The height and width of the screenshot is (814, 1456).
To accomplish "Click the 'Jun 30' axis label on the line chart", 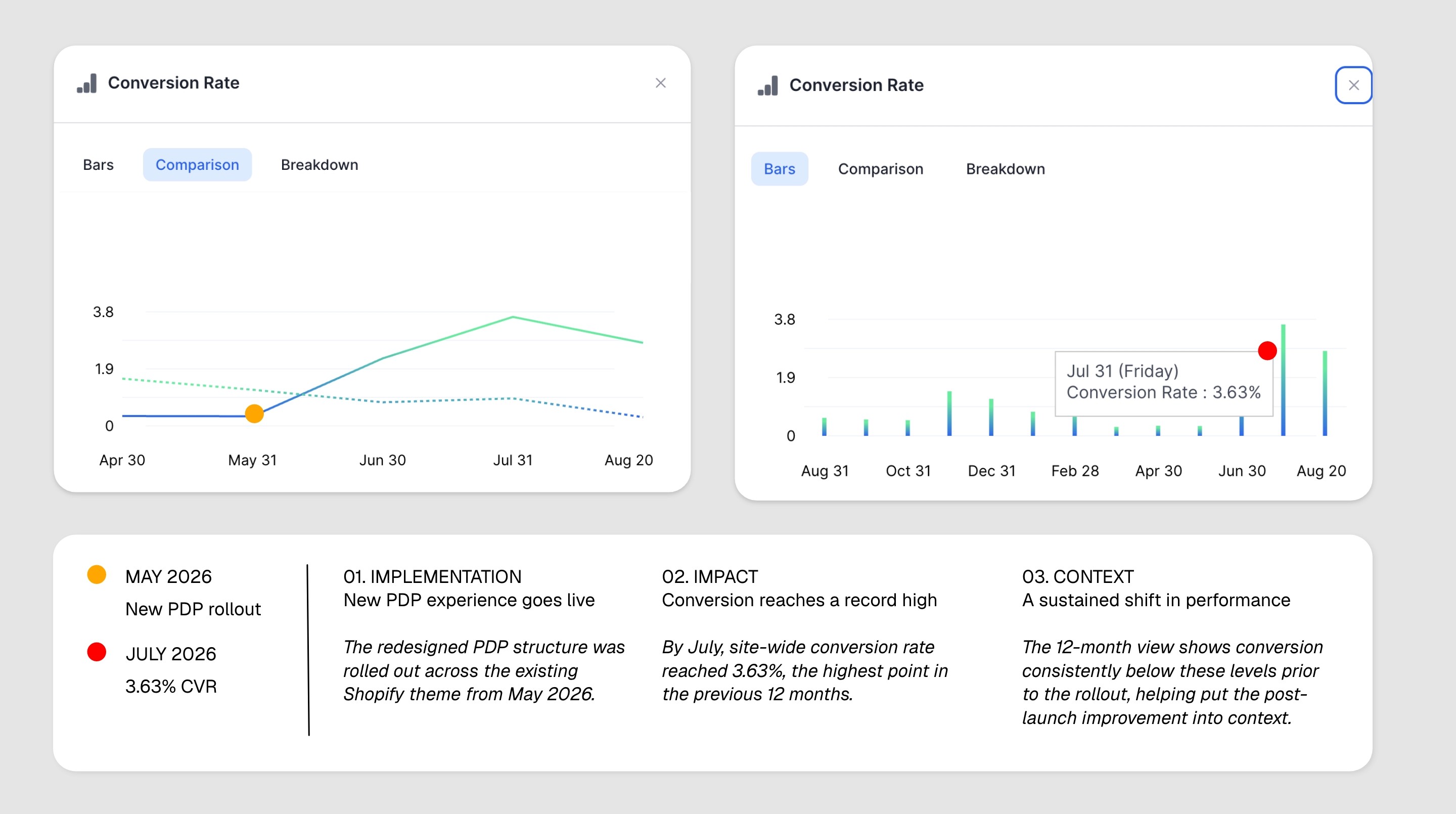I will click(383, 460).
